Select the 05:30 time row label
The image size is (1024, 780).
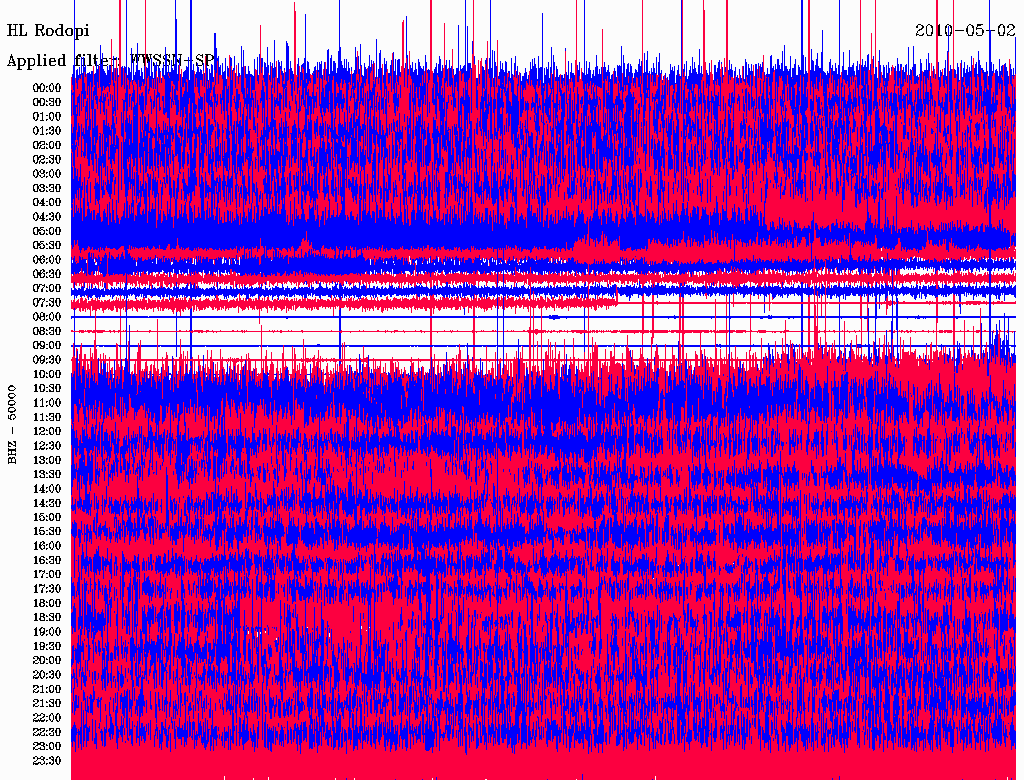pyautogui.click(x=47, y=245)
